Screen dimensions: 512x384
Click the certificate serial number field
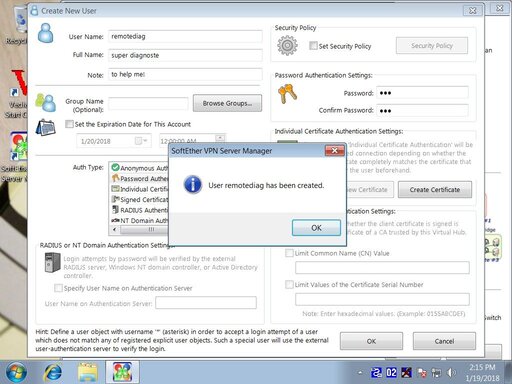(x=382, y=299)
